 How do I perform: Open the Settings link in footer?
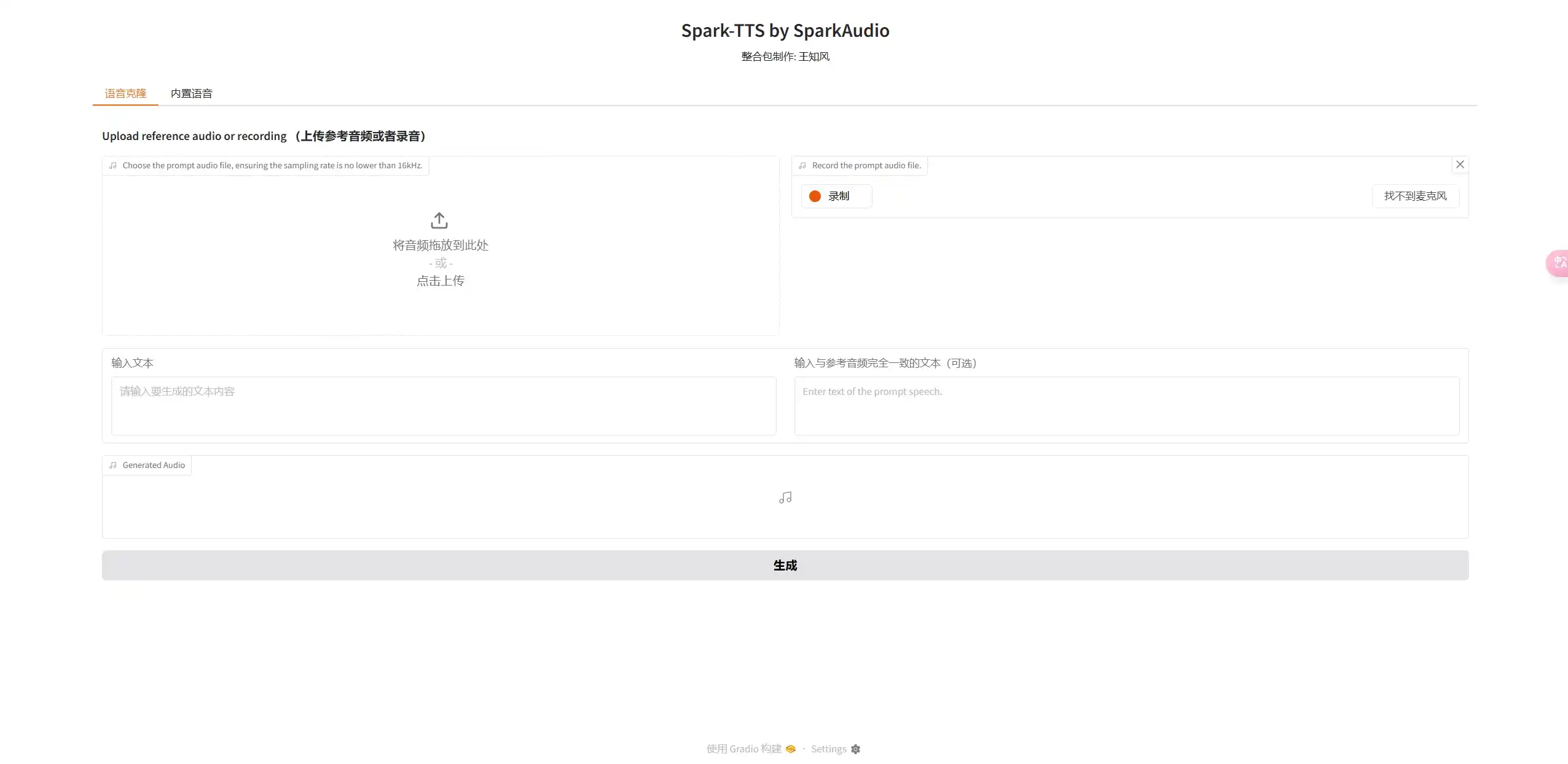click(828, 749)
